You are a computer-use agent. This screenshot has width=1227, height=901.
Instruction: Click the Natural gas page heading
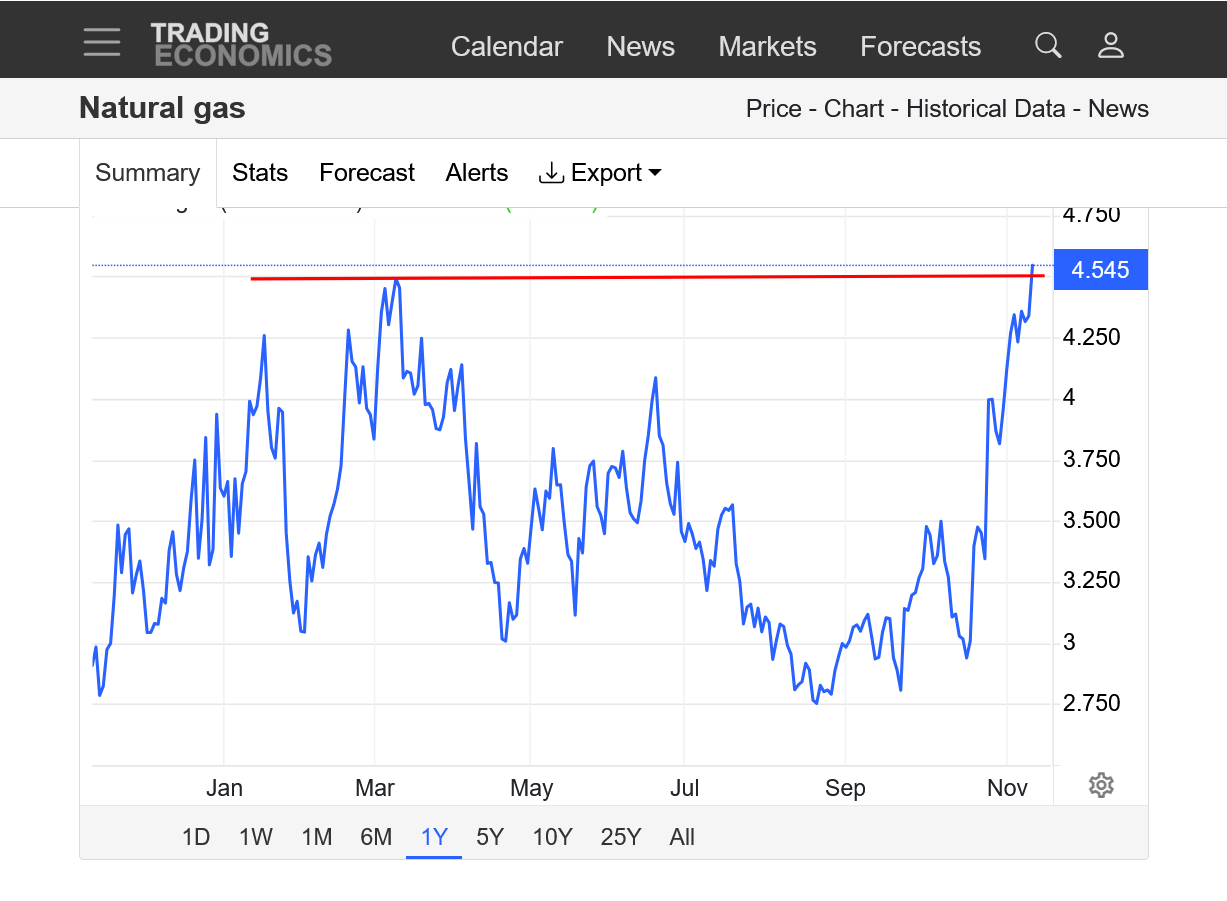[162, 108]
